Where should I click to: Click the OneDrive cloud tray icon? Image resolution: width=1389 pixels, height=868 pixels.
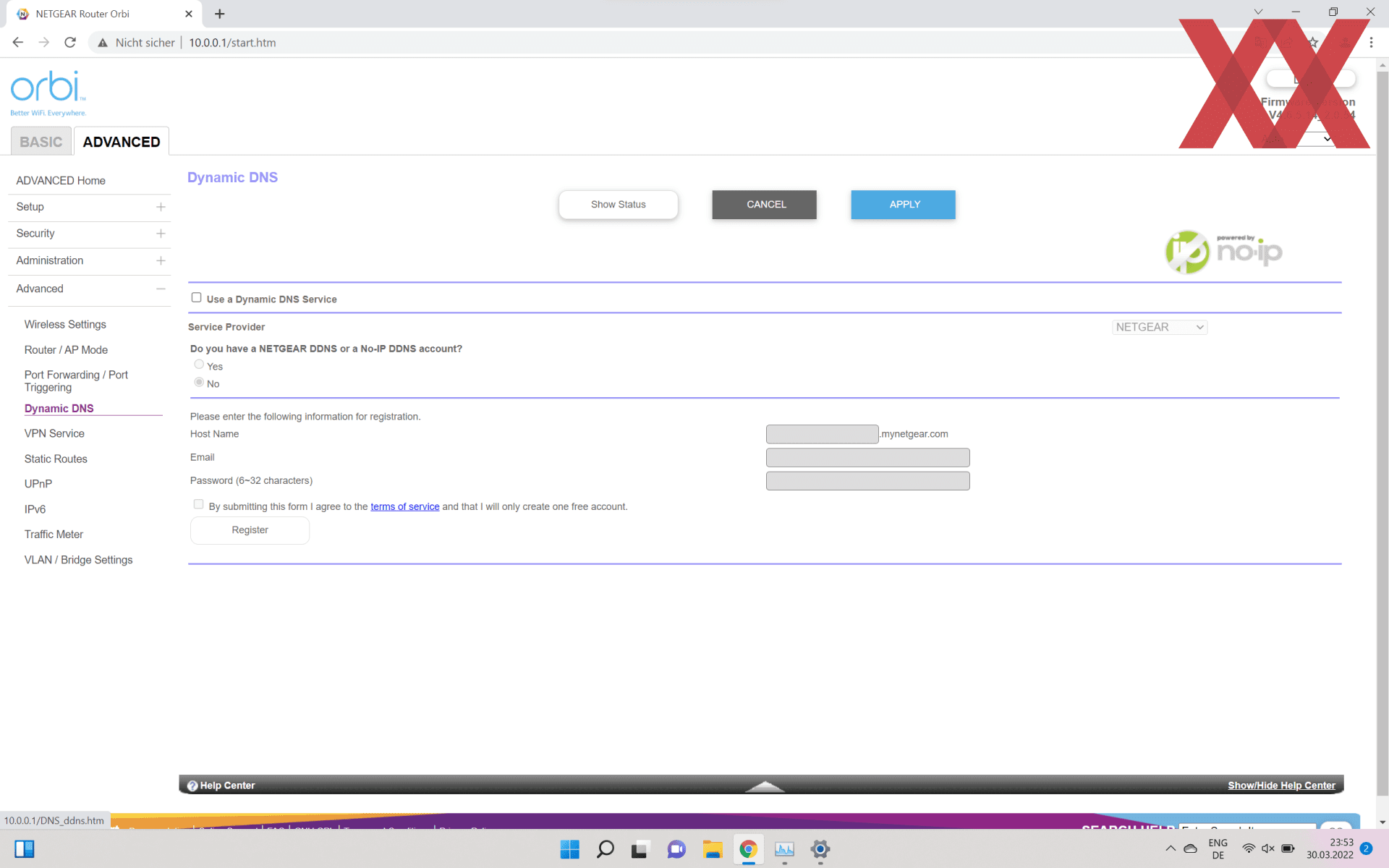coord(1191,848)
